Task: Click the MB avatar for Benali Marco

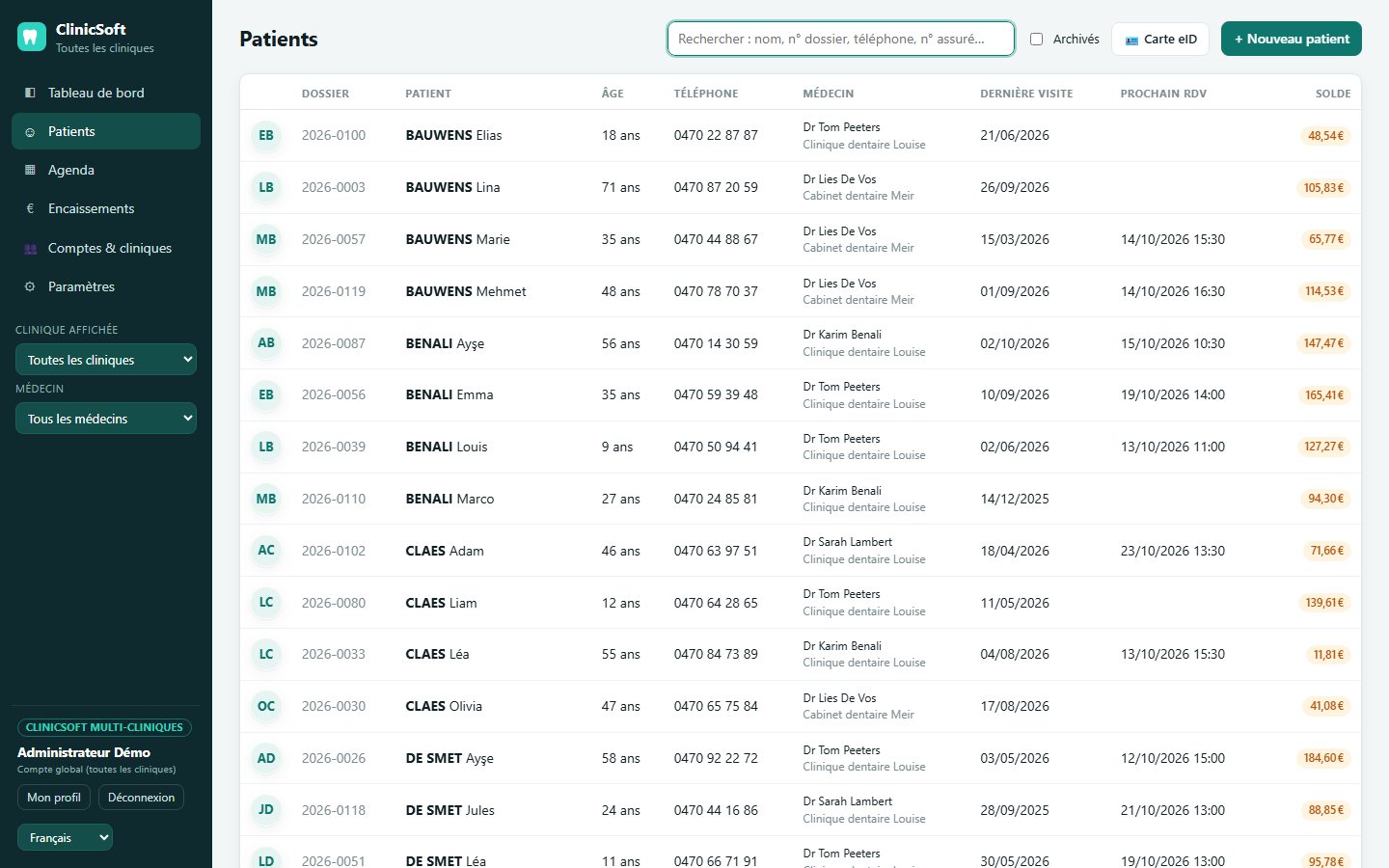Action: [x=266, y=499]
